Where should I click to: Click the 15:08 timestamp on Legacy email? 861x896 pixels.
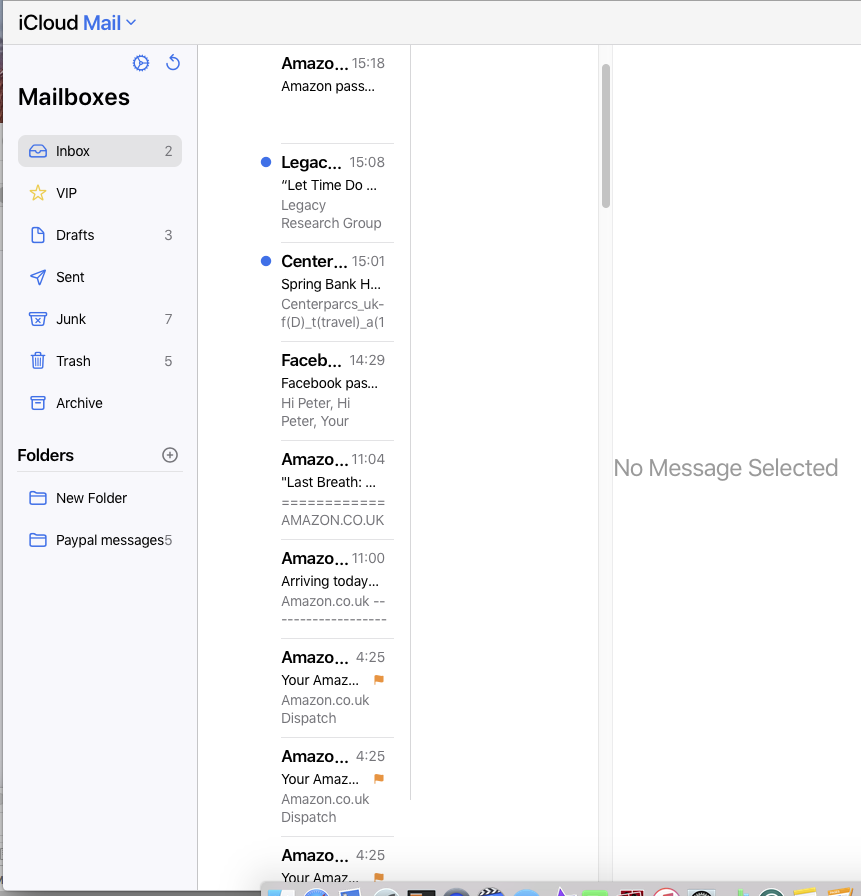[x=367, y=162]
